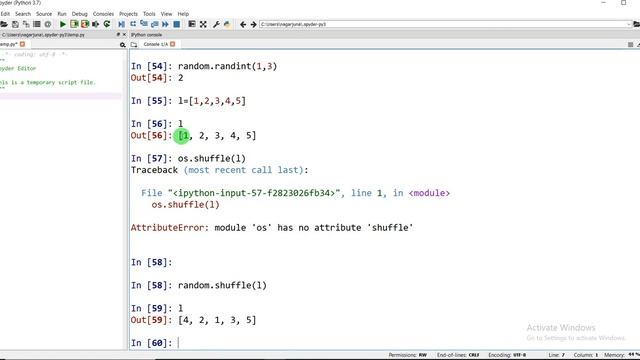Close the editor pane with the x icon
Screen dimensions: 640x360
coord(124,35)
